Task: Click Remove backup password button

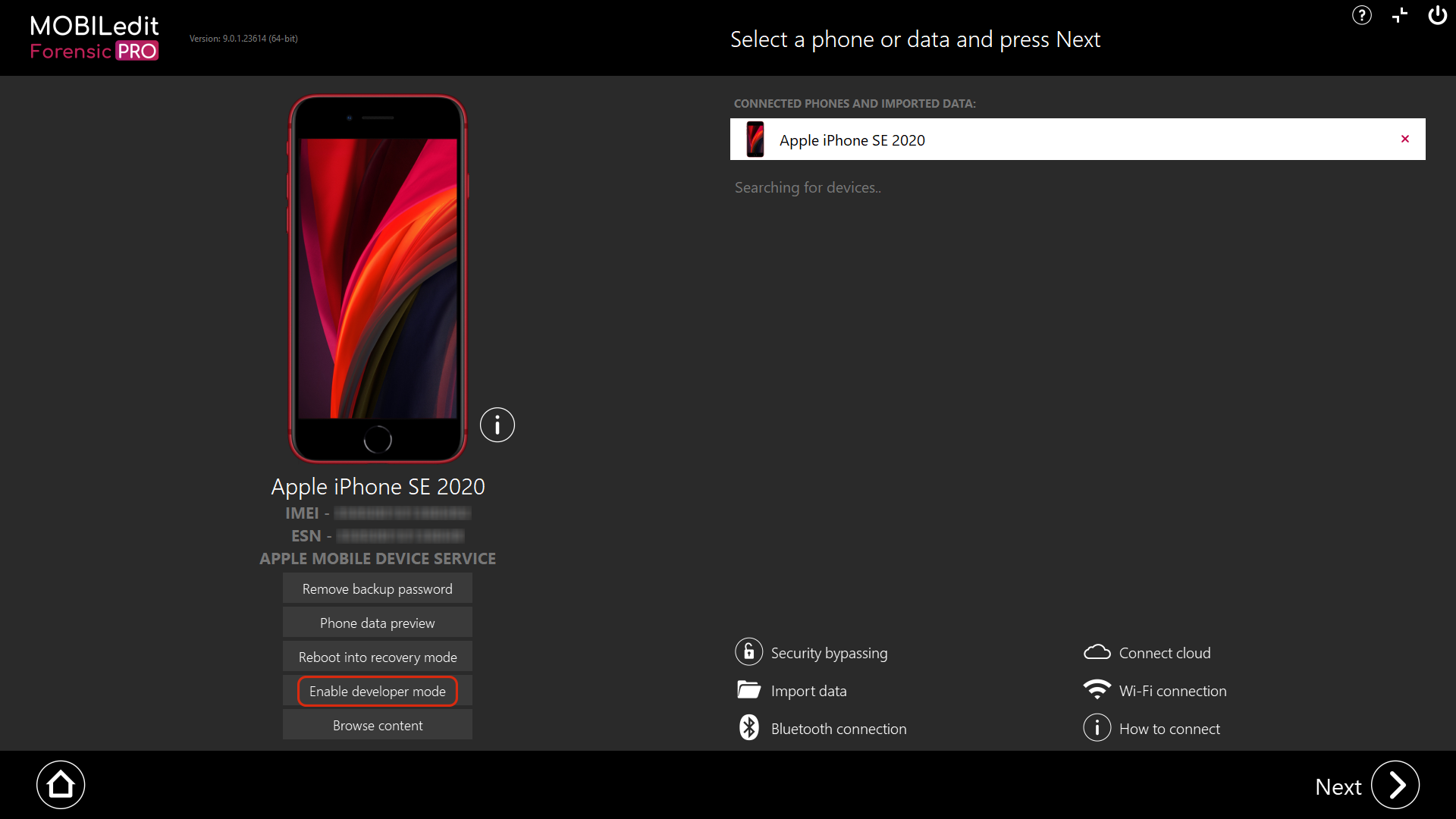Action: 378,588
